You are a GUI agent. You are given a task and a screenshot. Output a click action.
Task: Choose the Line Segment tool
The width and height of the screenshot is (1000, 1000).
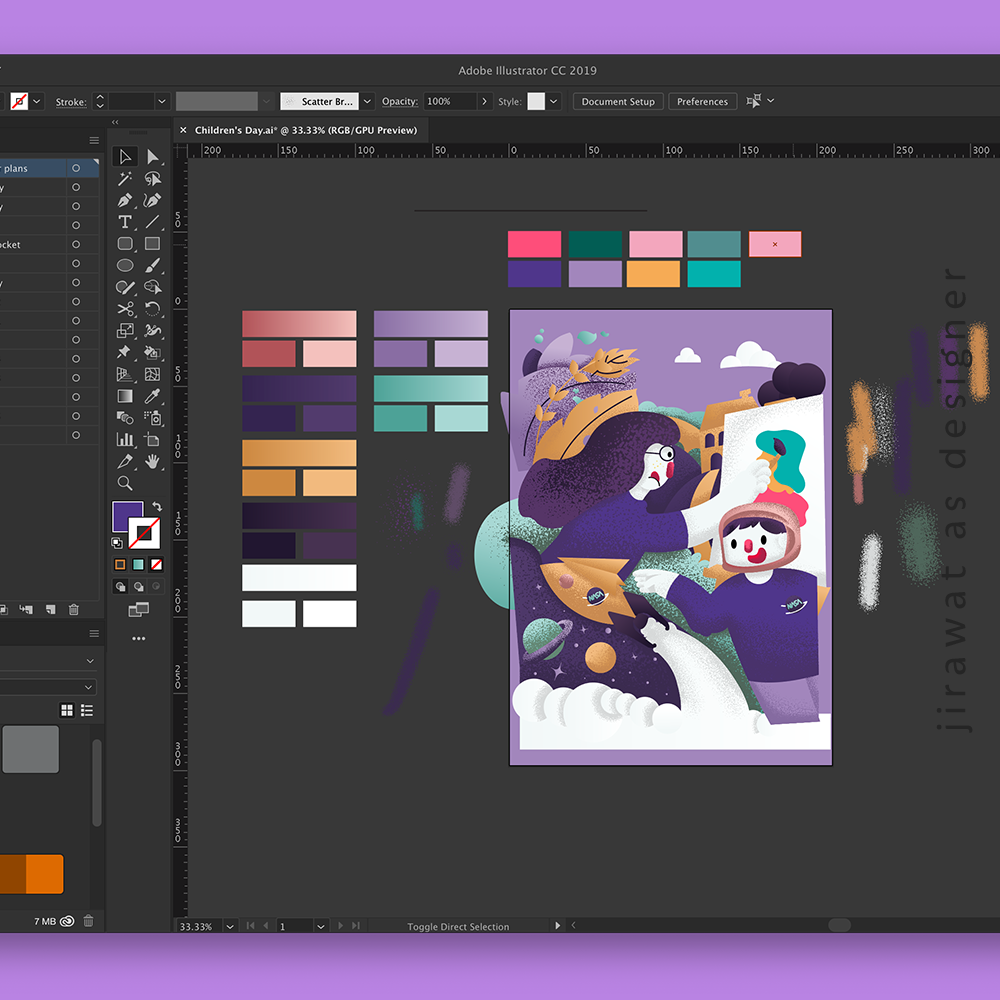click(x=152, y=222)
